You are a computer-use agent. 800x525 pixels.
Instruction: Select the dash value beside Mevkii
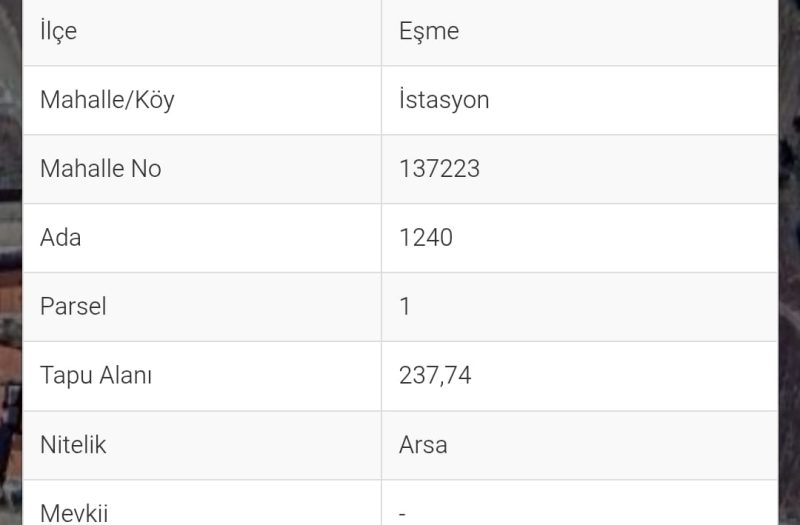tap(402, 514)
